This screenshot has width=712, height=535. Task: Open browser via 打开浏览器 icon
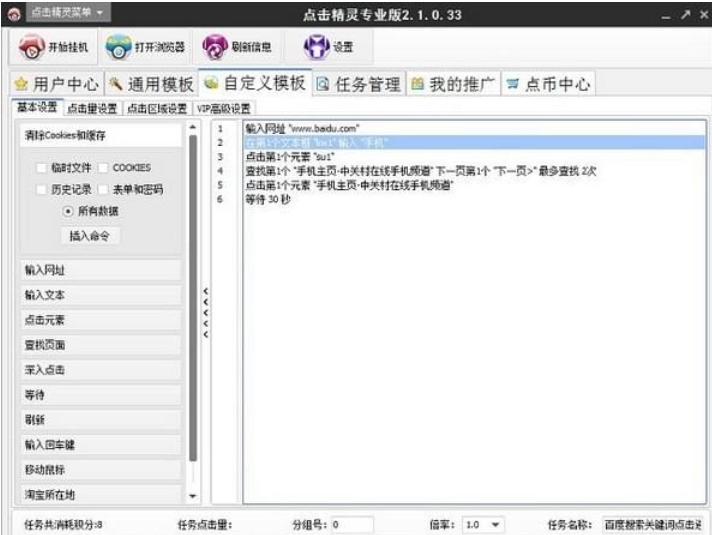pos(119,47)
